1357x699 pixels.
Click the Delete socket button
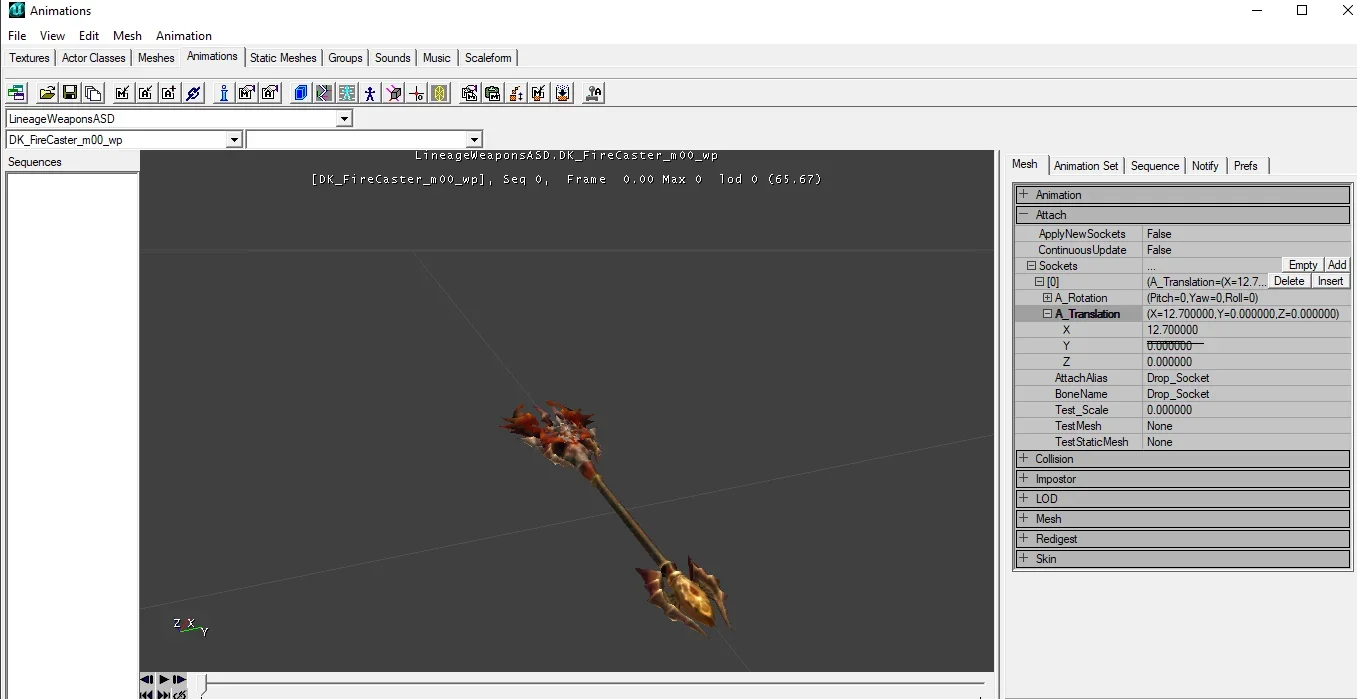pos(1289,281)
